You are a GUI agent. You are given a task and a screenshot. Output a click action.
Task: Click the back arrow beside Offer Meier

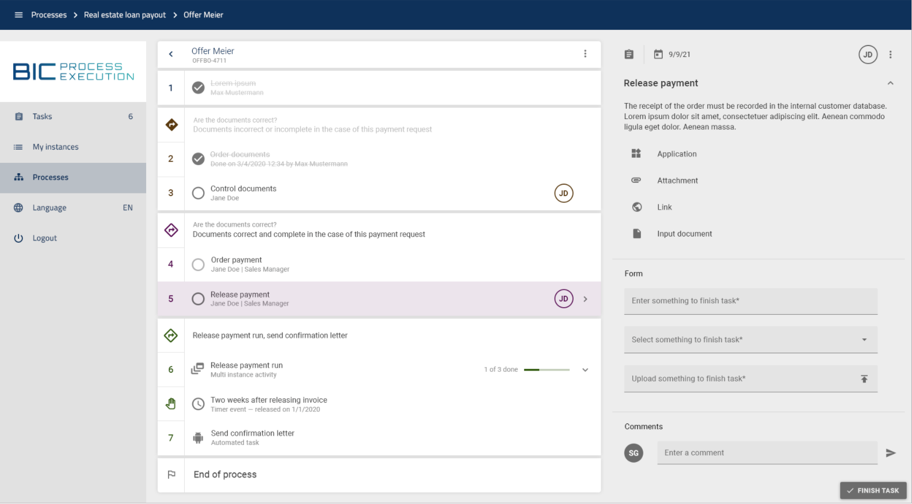(171, 54)
